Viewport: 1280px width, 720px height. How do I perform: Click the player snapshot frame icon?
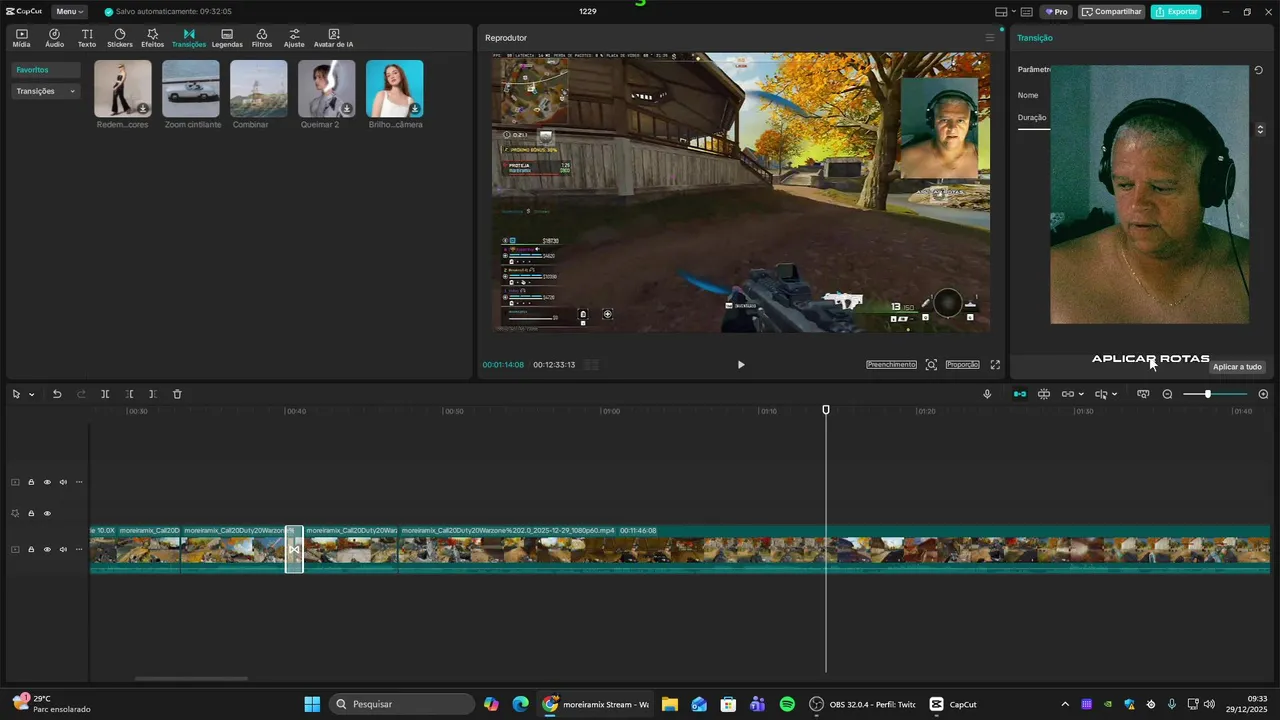931,365
